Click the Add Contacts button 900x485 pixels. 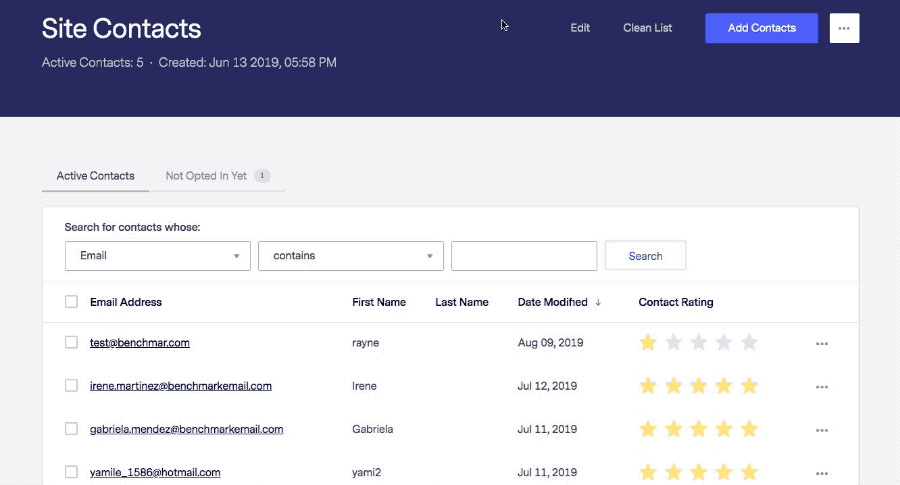[762, 28]
